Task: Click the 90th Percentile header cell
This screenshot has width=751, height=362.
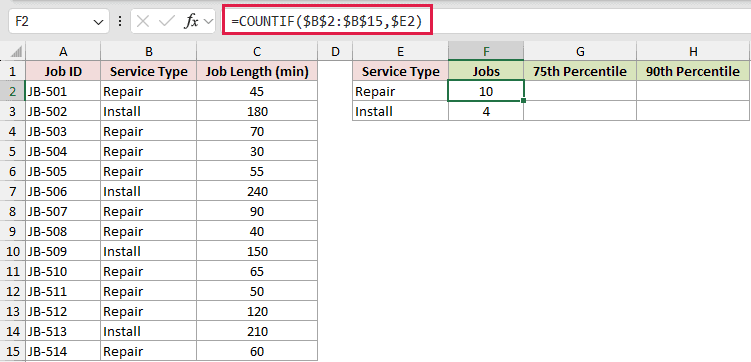Action: (693, 71)
